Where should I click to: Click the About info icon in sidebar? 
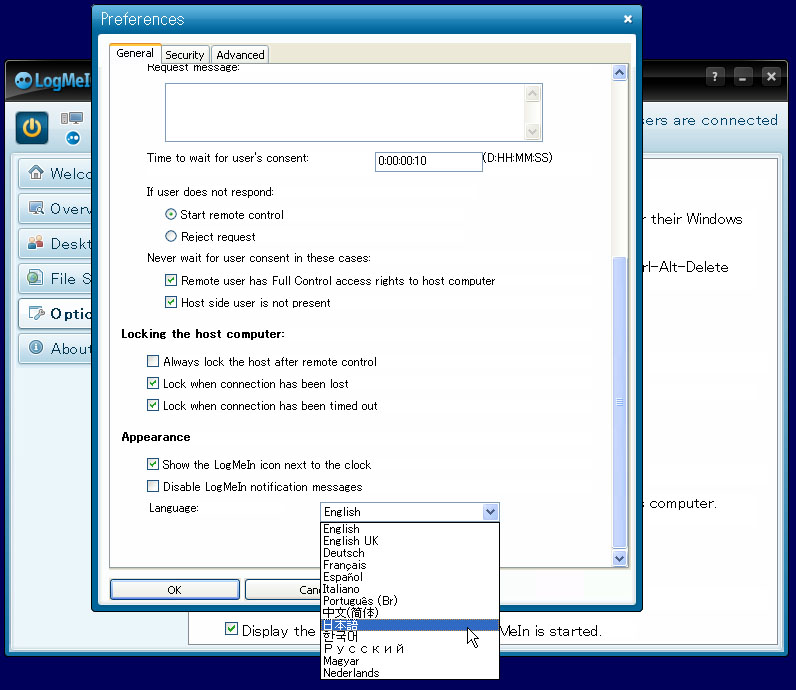(x=36, y=348)
